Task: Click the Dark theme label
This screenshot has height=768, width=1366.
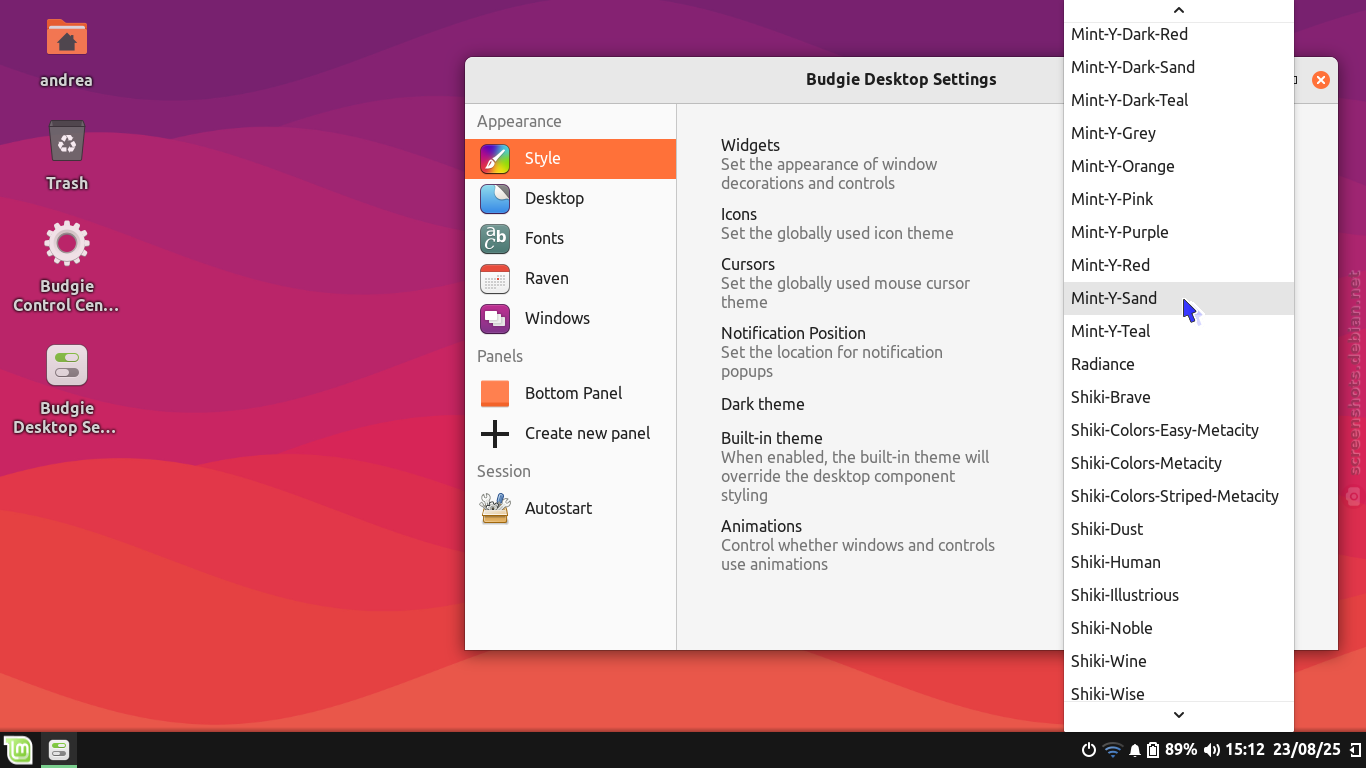Action: [763, 404]
